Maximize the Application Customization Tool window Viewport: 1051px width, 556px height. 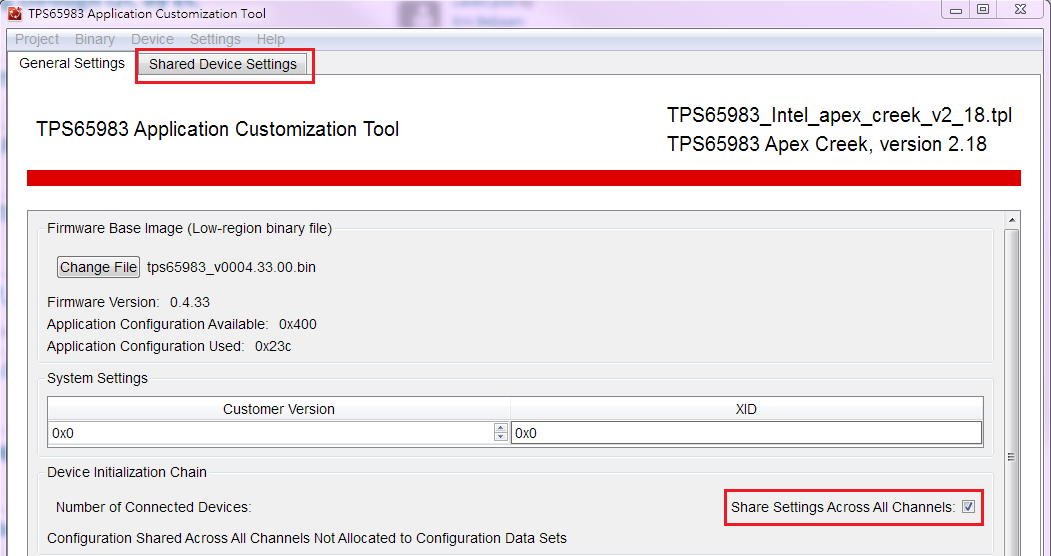point(983,11)
